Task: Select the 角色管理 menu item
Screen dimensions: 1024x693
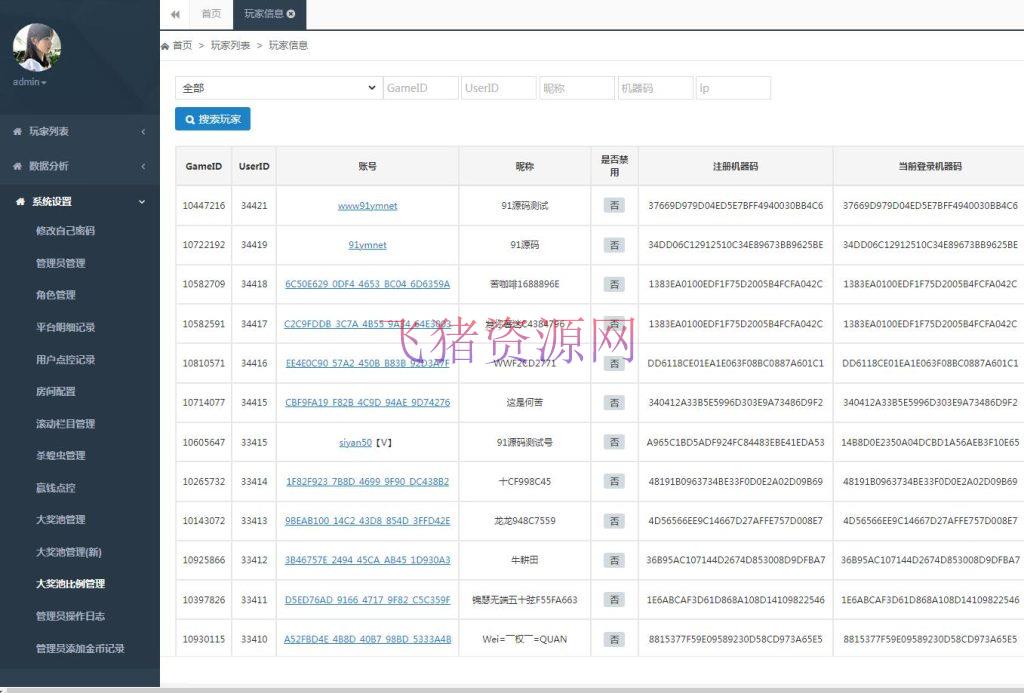Action: (57, 294)
